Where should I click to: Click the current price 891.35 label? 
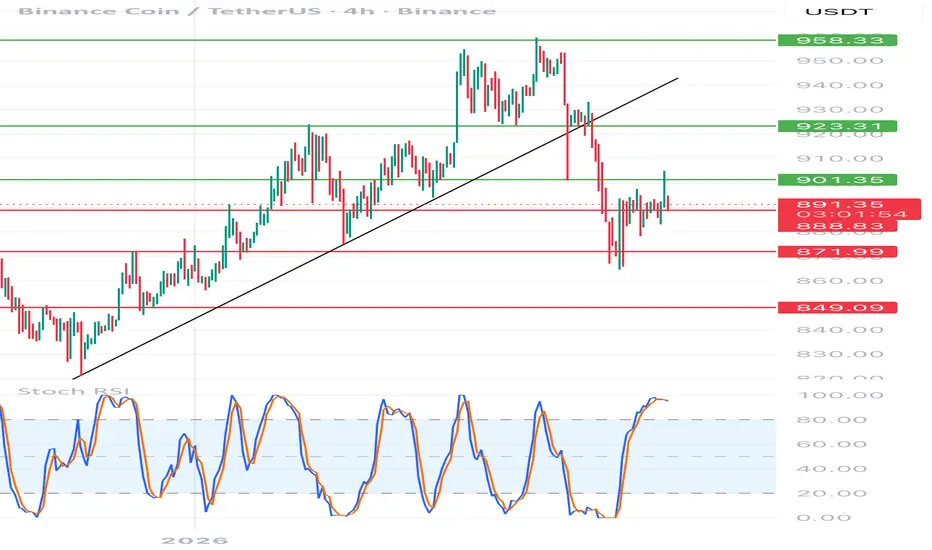[840, 205]
